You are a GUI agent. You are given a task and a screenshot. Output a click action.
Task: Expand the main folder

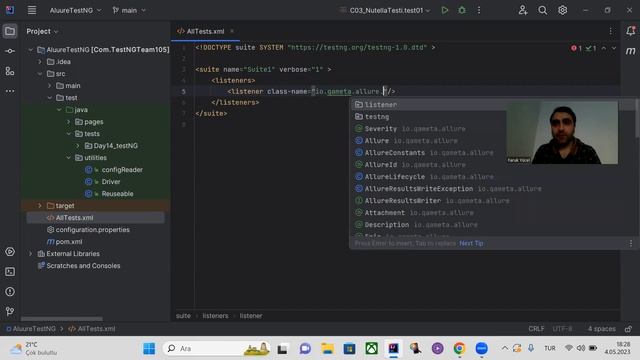click(x=50, y=86)
